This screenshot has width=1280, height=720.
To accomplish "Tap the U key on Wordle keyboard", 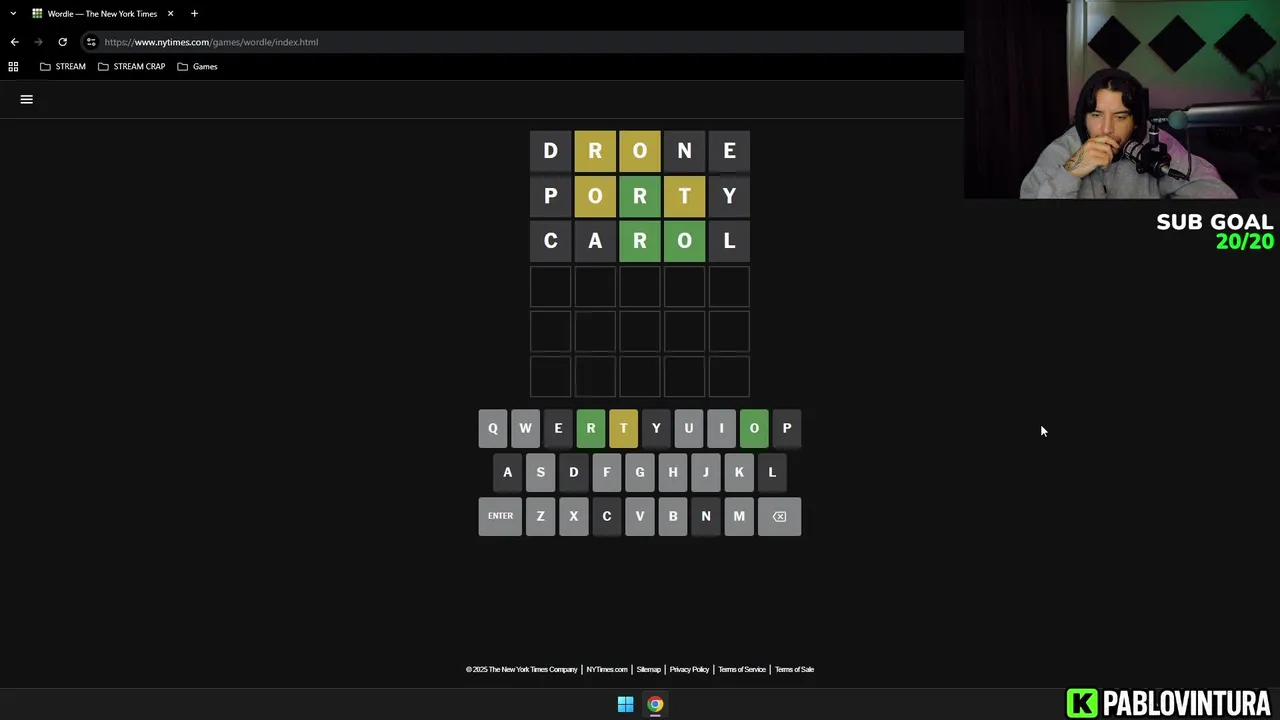I will click(688, 428).
